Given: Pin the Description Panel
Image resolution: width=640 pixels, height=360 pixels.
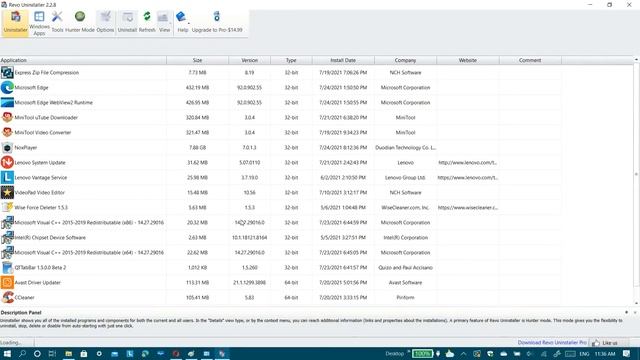Looking at the screenshot, I should tap(627, 312).
